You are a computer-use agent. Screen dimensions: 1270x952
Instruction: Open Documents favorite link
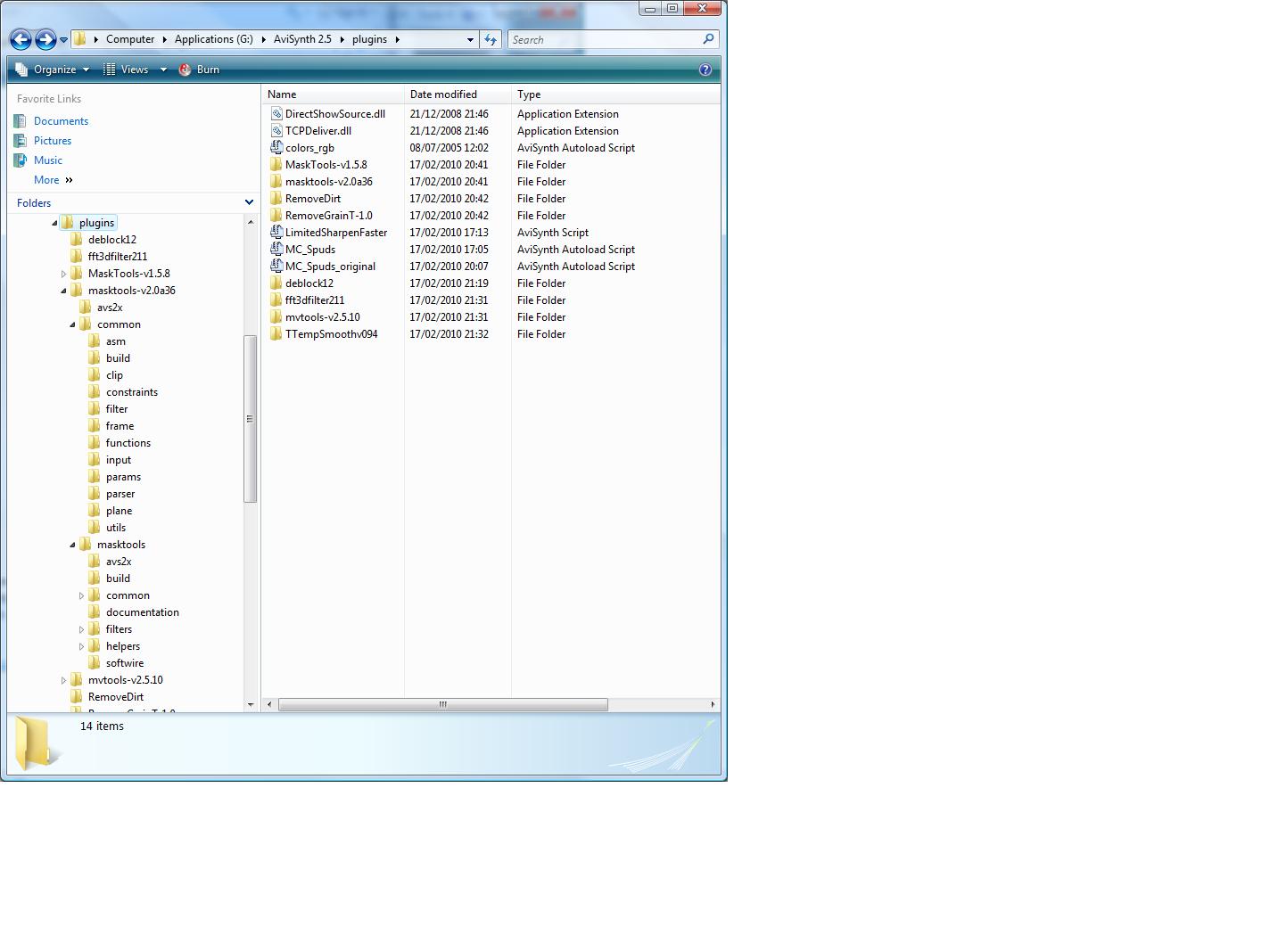click(x=61, y=121)
